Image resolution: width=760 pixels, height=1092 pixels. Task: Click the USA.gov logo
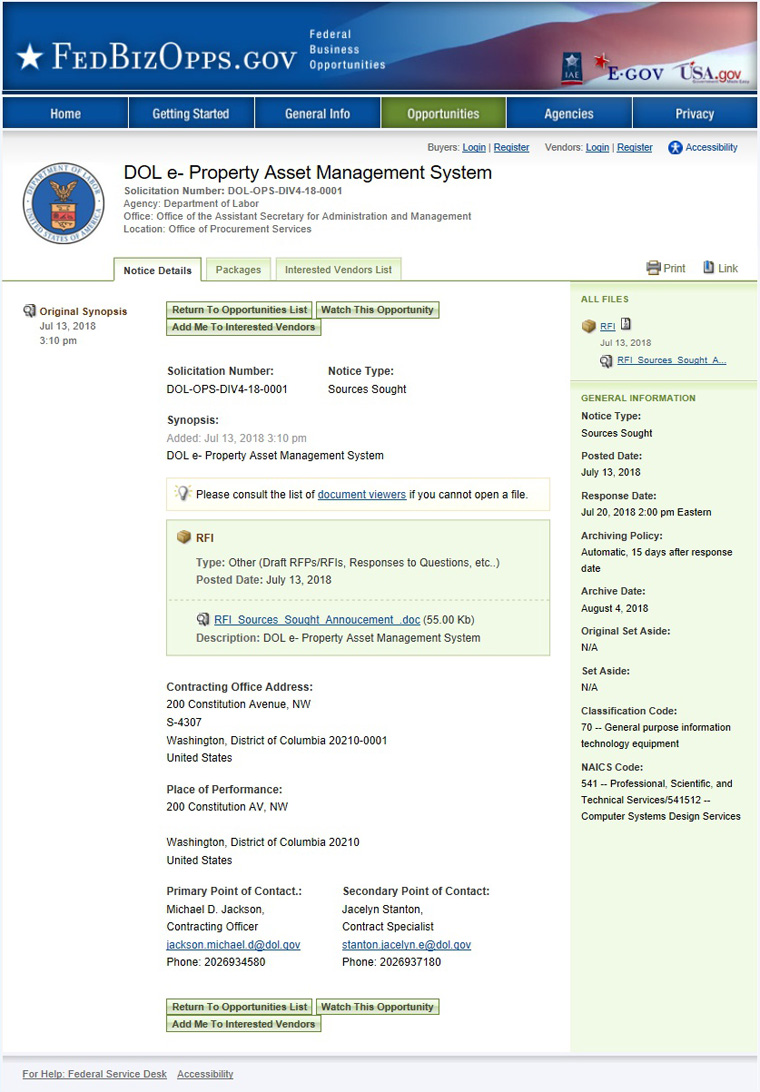(x=710, y=71)
